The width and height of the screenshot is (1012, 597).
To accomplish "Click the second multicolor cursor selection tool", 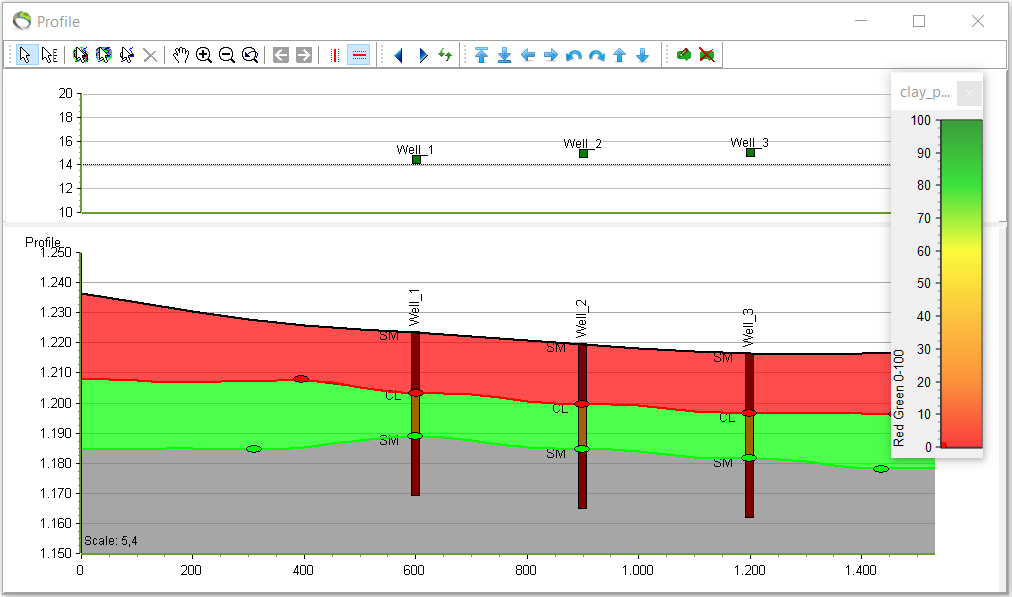I will [103, 55].
